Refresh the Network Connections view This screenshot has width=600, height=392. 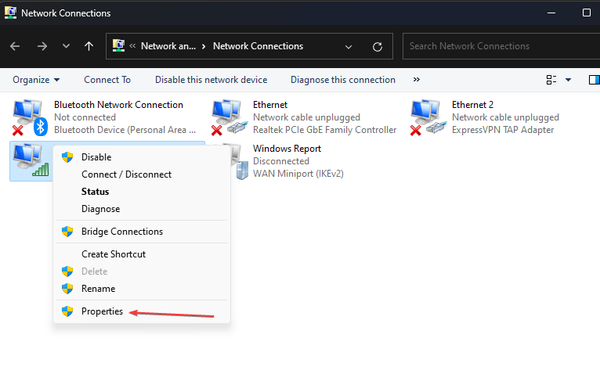coord(377,47)
